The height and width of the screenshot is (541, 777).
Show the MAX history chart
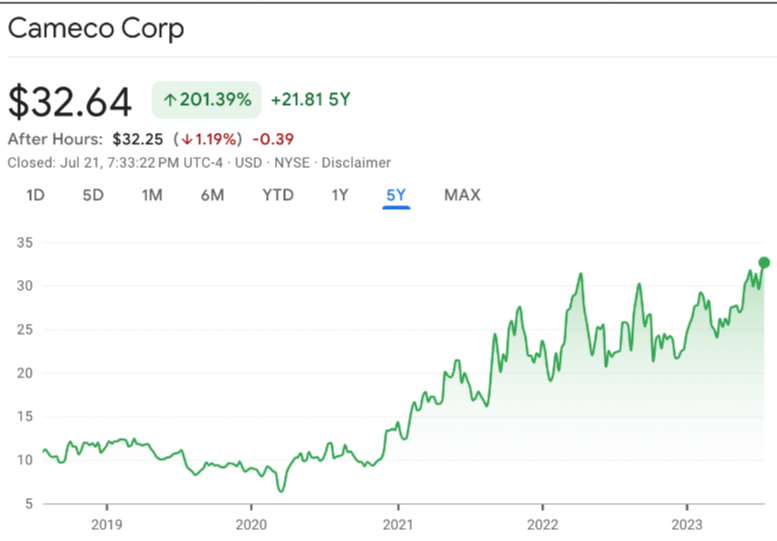pos(462,195)
